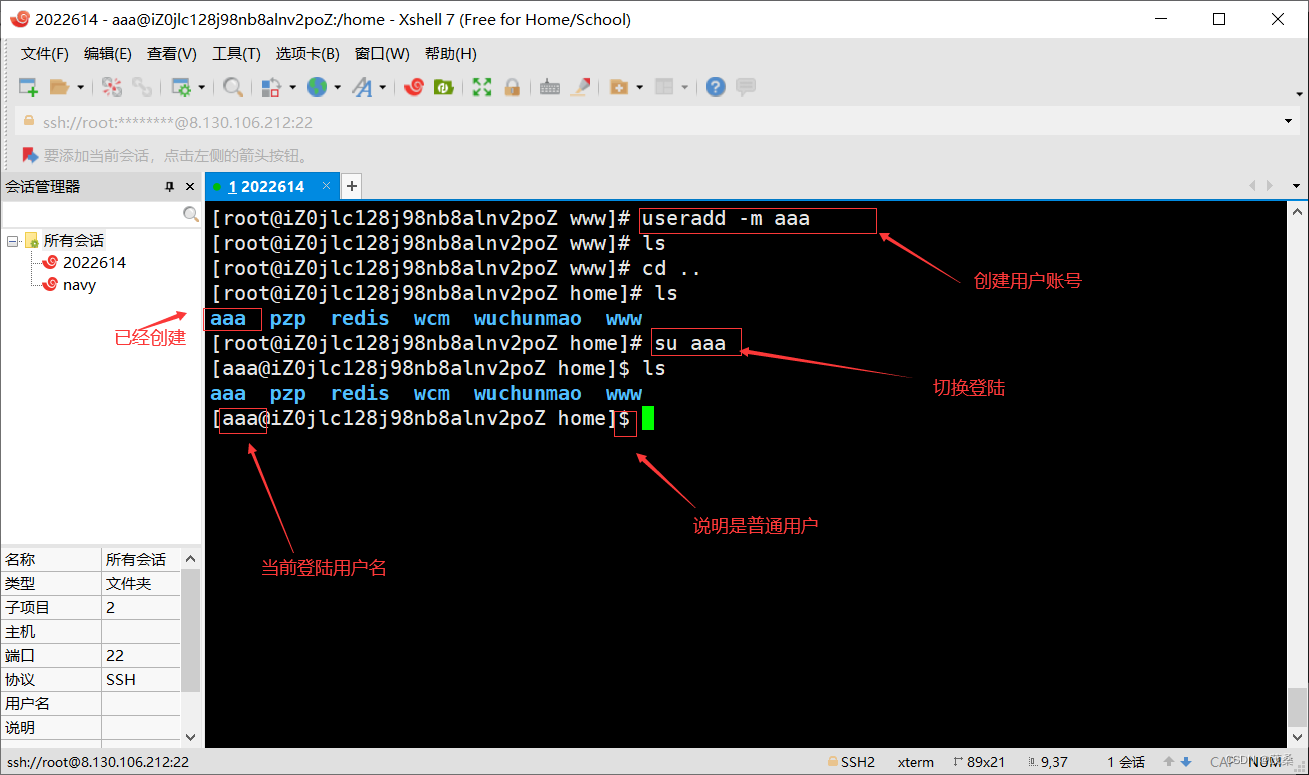Select session navy in tree
The height and width of the screenshot is (775, 1309).
click(79, 285)
